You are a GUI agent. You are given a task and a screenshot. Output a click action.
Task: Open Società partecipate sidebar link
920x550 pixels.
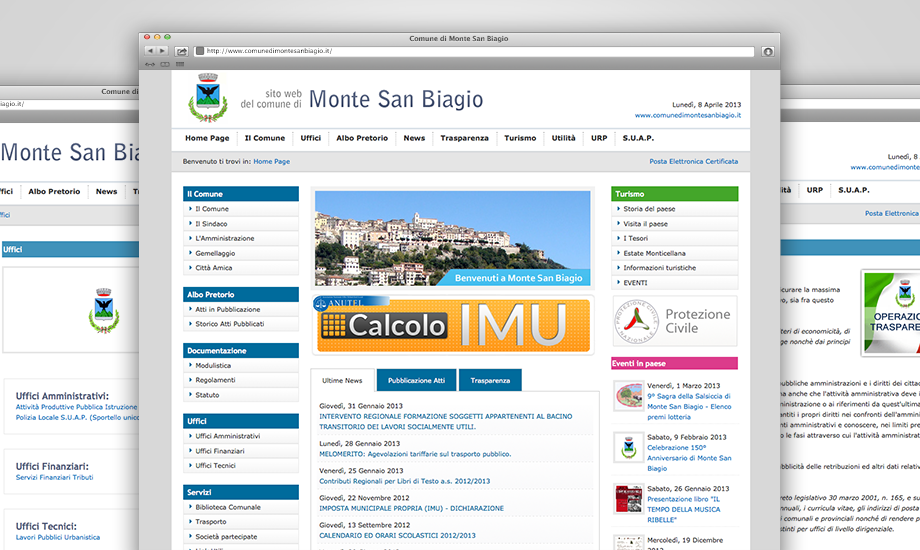click(x=226, y=536)
